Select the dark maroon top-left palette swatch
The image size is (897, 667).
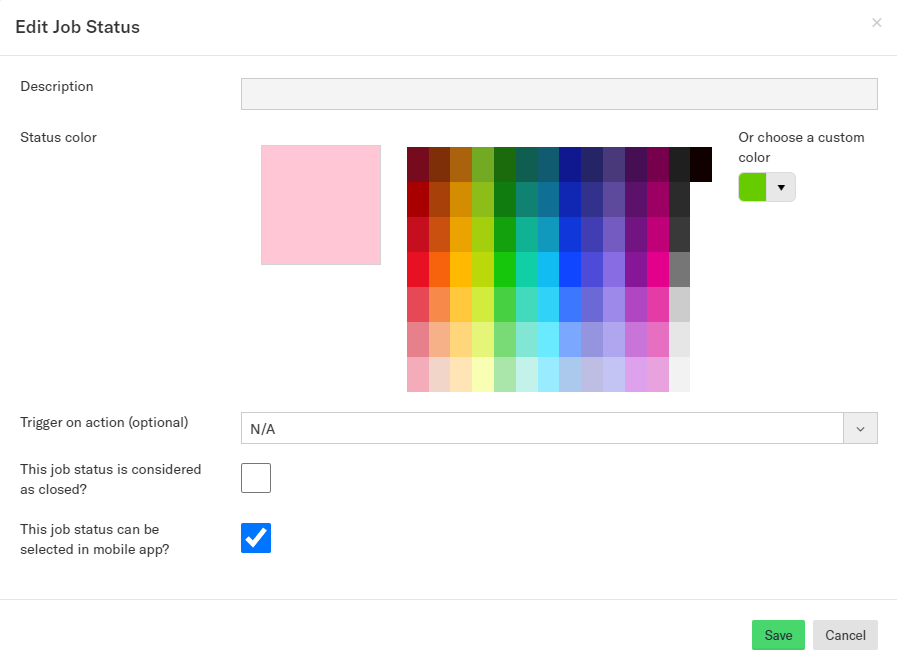click(x=418, y=165)
